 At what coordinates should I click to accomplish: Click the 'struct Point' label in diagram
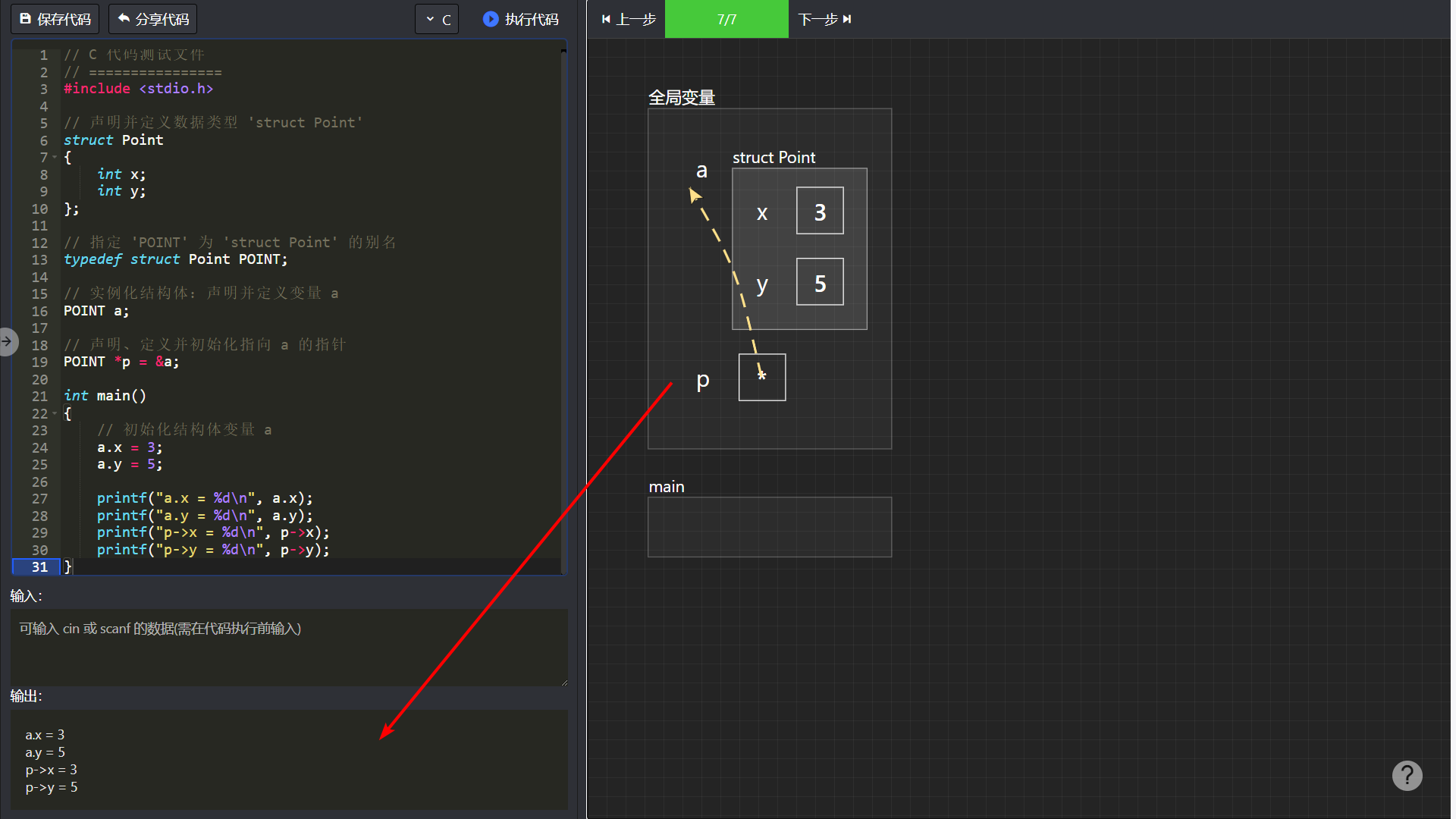click(773, 157)
